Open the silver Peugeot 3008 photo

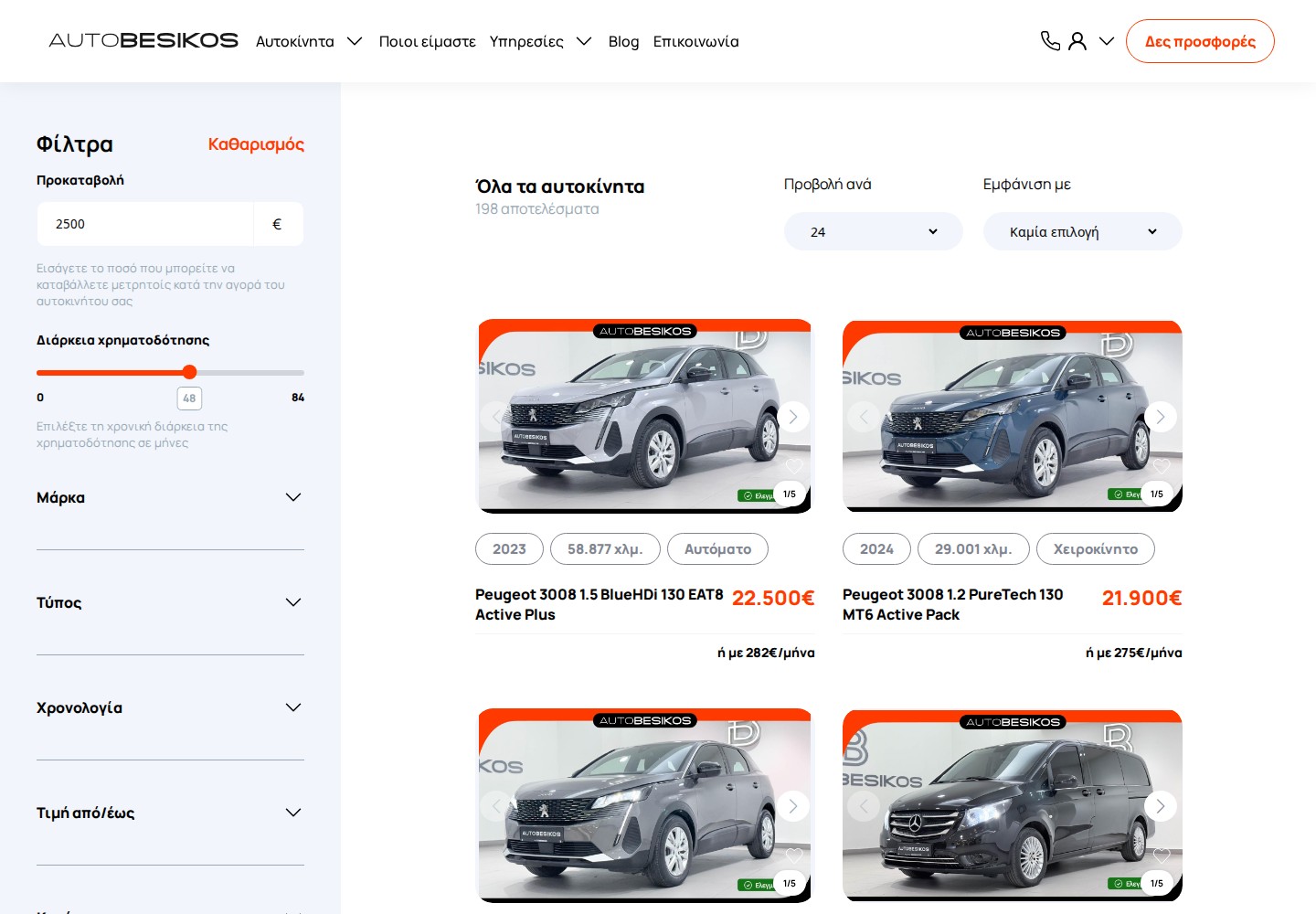point(645,416)
